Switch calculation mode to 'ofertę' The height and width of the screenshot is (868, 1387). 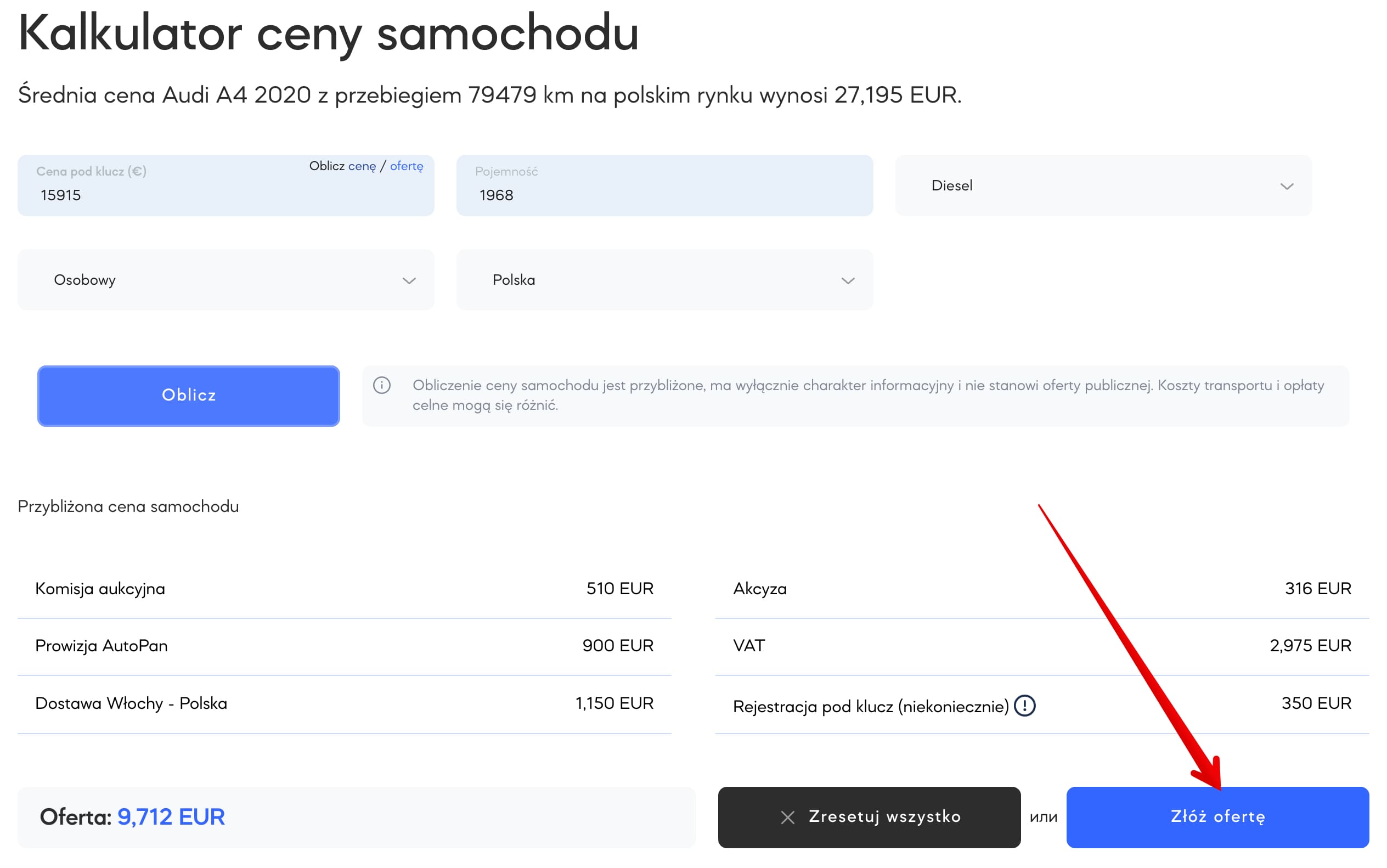[x=407, y=166]
